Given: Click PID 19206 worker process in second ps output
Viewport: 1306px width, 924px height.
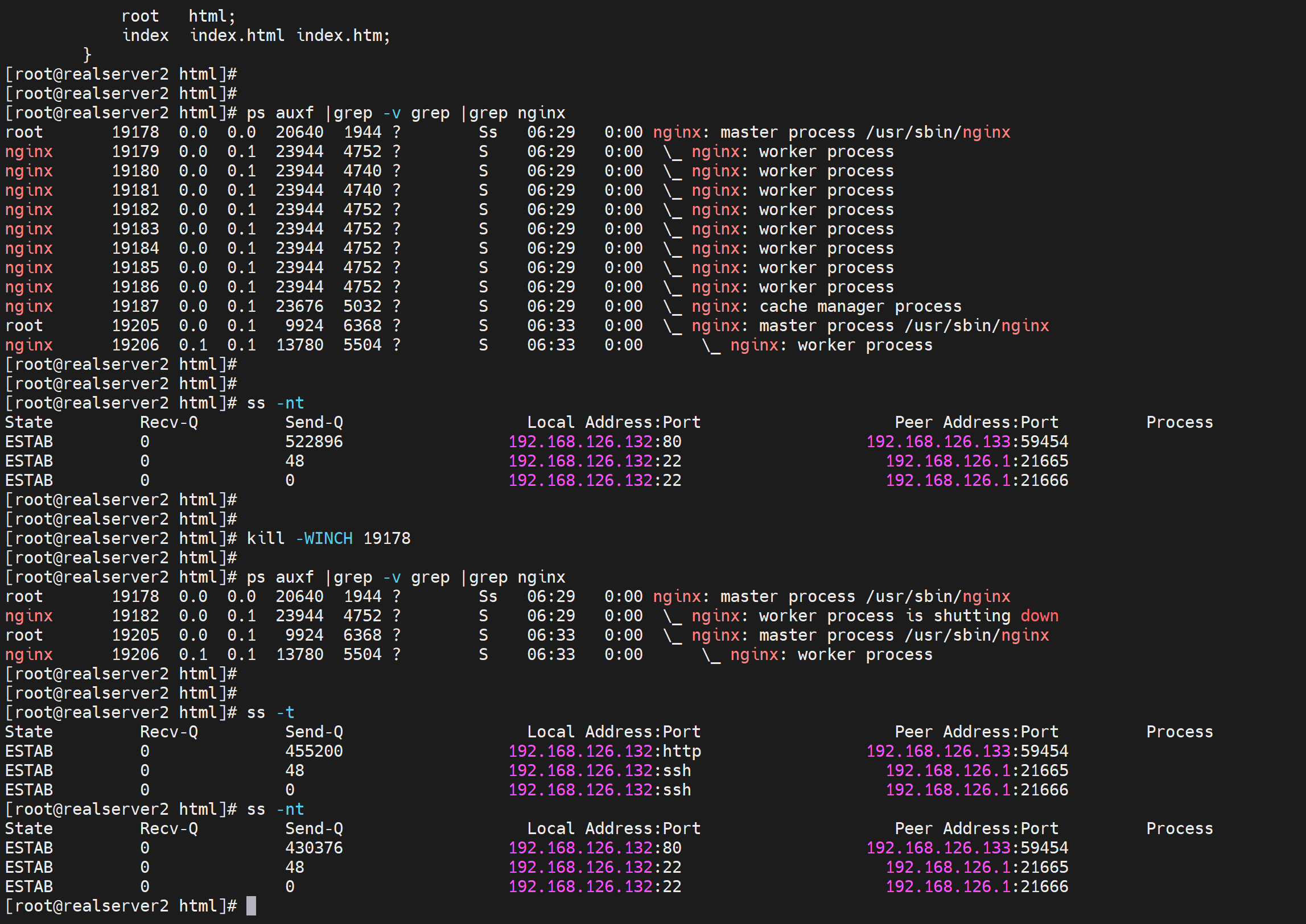Looking at the screenshot, I should pyautogui.click(x=135, y=654).
